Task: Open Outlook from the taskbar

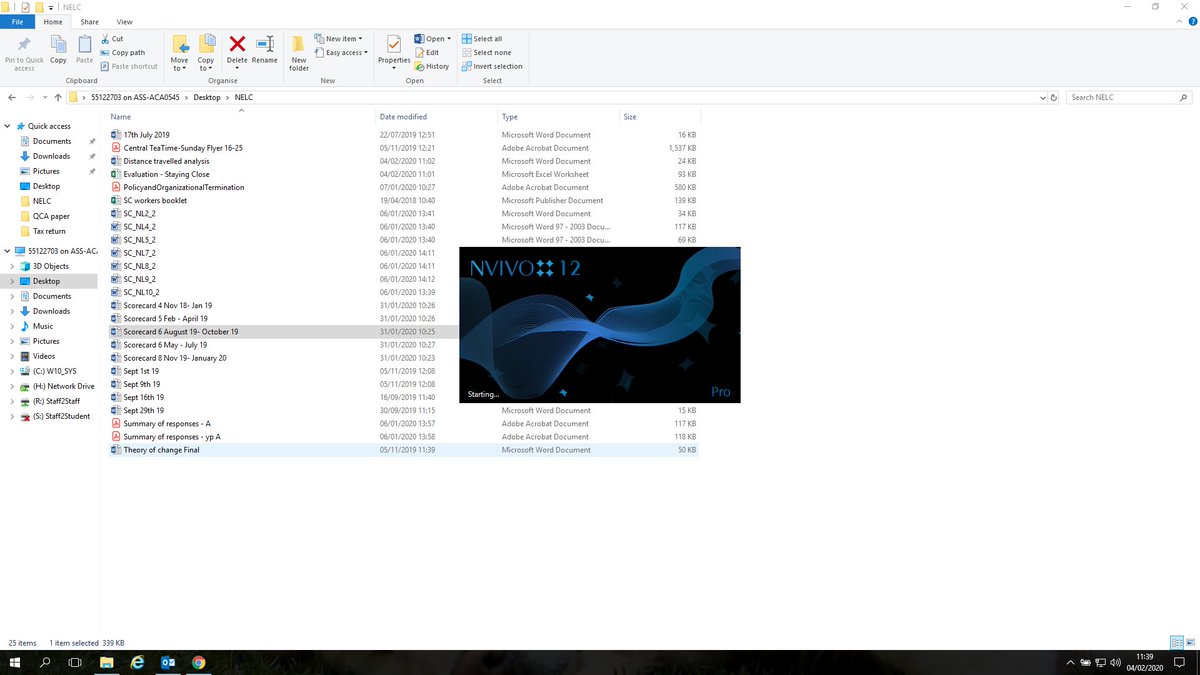Action: click(x=168, y=662)
